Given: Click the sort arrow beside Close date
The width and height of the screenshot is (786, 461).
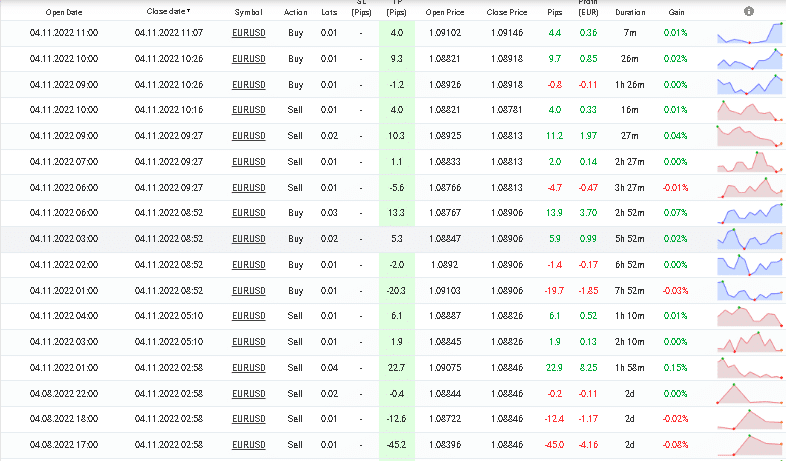Looking at the screenshot, I should 189,12.
